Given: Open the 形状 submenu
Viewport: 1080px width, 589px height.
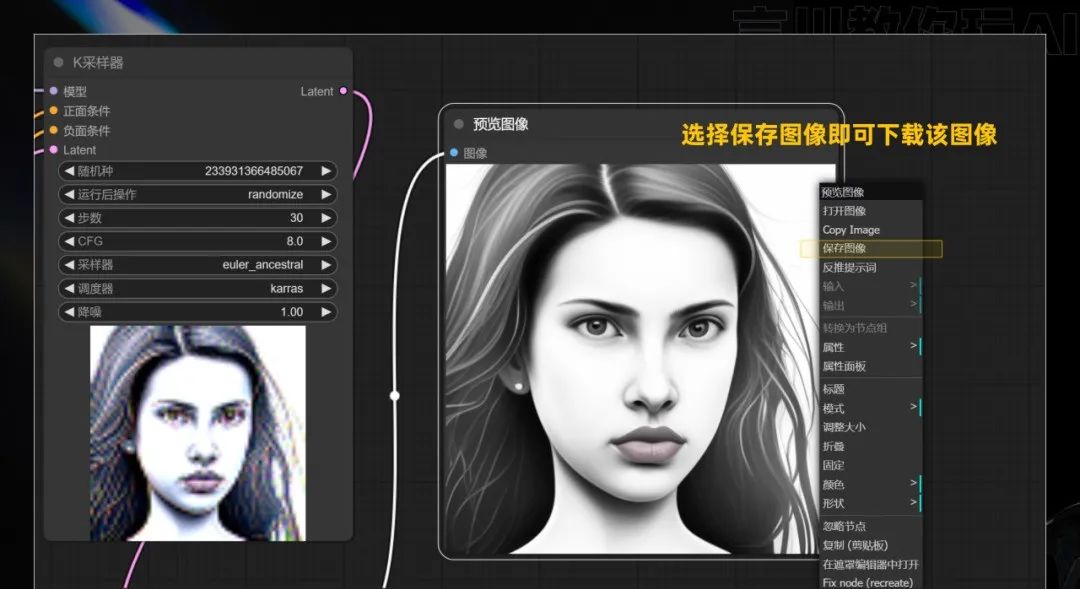Looking at the screenshot, I should [871, 503].
